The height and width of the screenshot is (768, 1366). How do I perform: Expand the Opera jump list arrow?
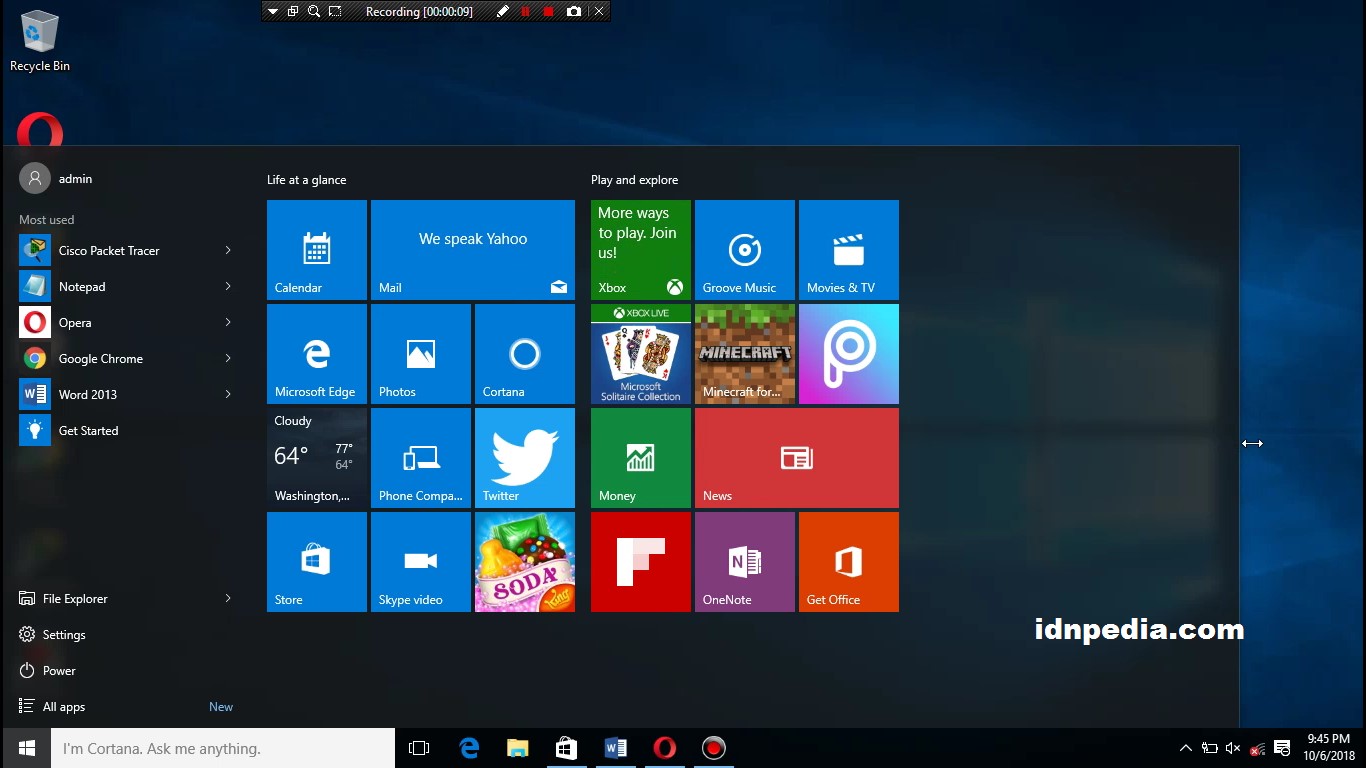click(x=228, y=322)
